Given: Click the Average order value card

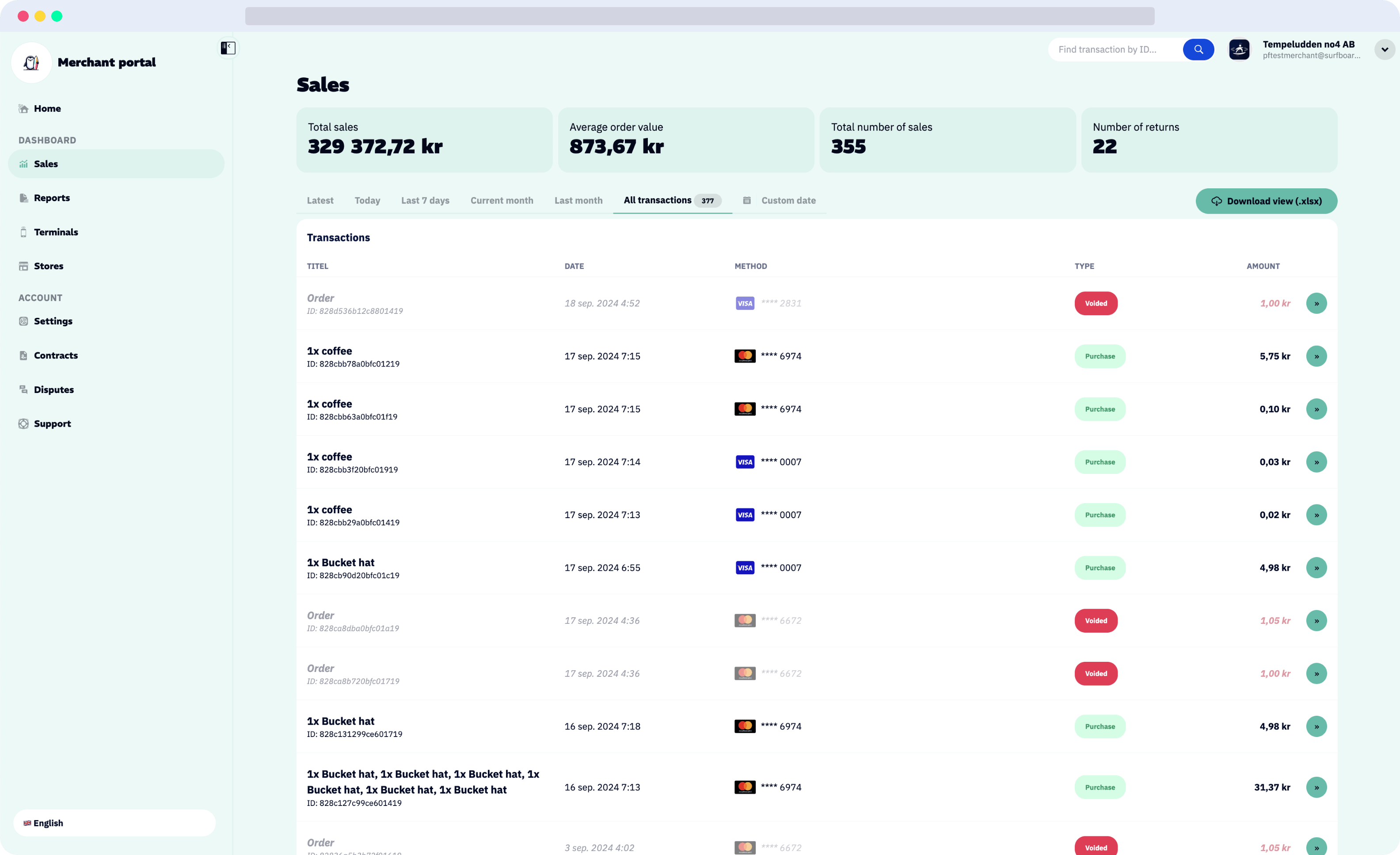Looking at the screenshot, I should (686, 140).
